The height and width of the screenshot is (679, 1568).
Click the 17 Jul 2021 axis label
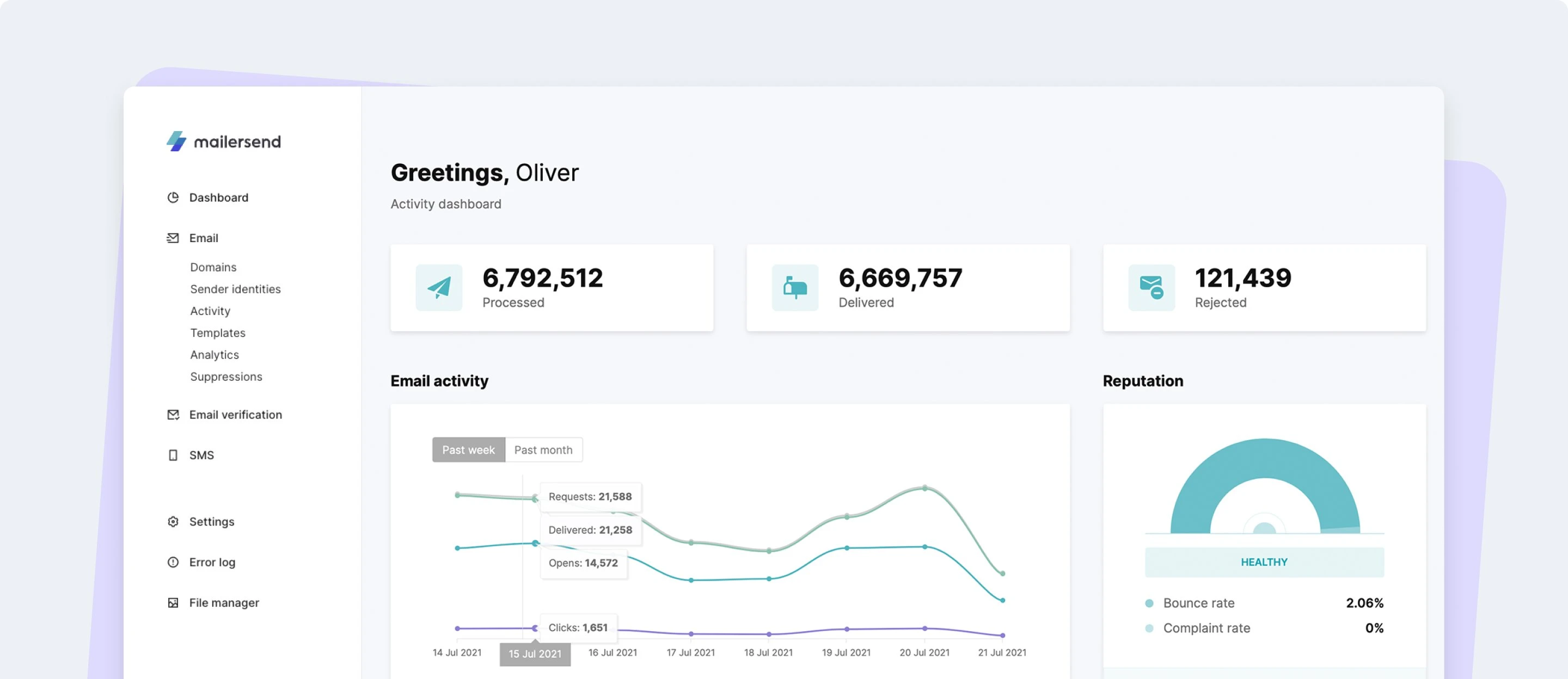coord(690,652)
